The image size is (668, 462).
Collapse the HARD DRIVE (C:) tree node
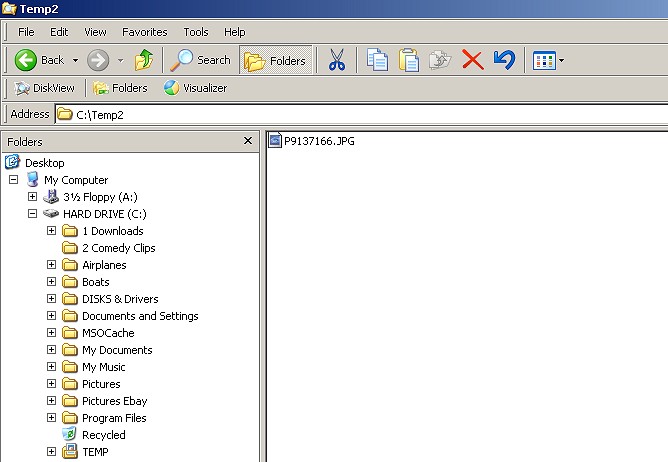(33, 213)
